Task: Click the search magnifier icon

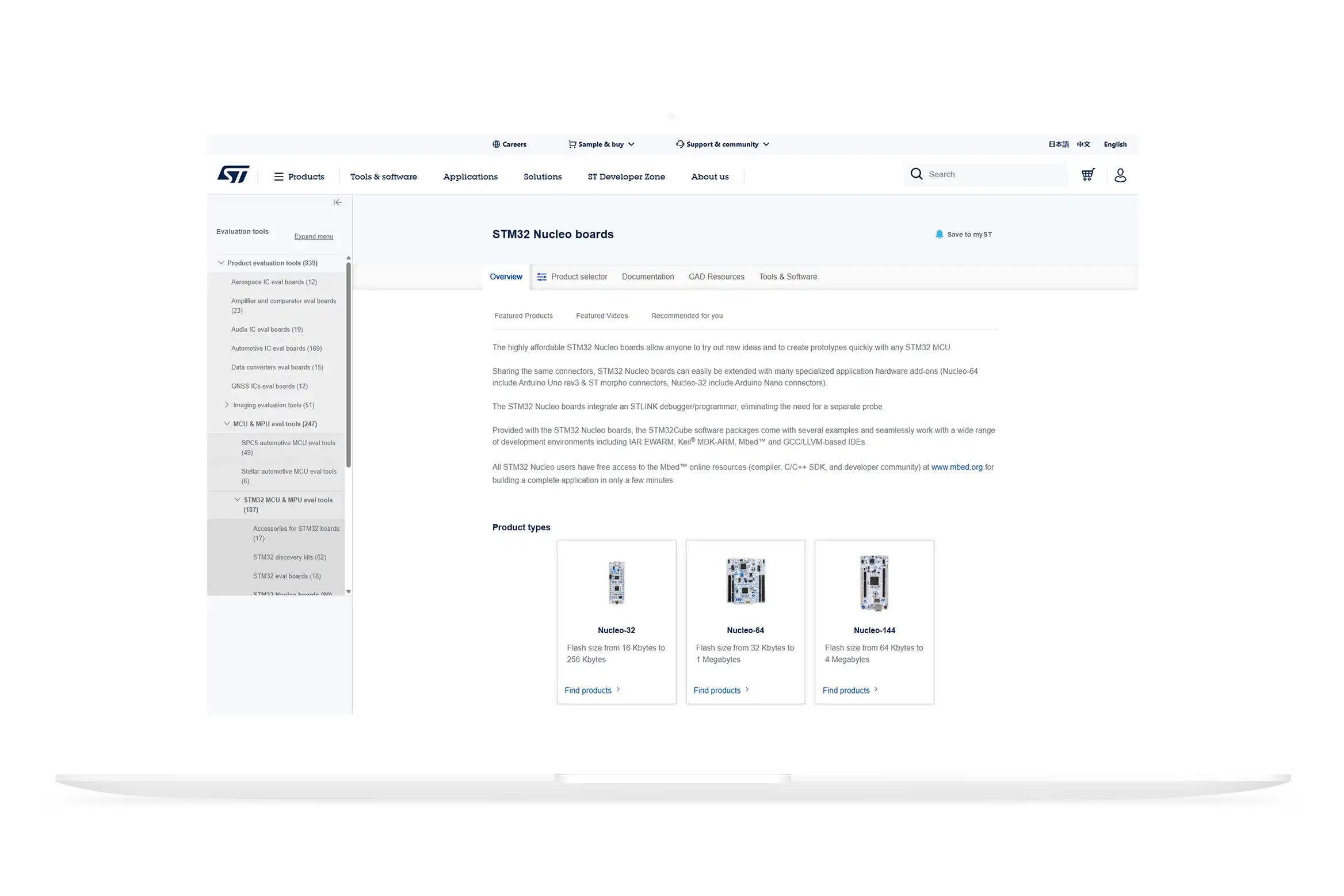Action: [916, 174]
